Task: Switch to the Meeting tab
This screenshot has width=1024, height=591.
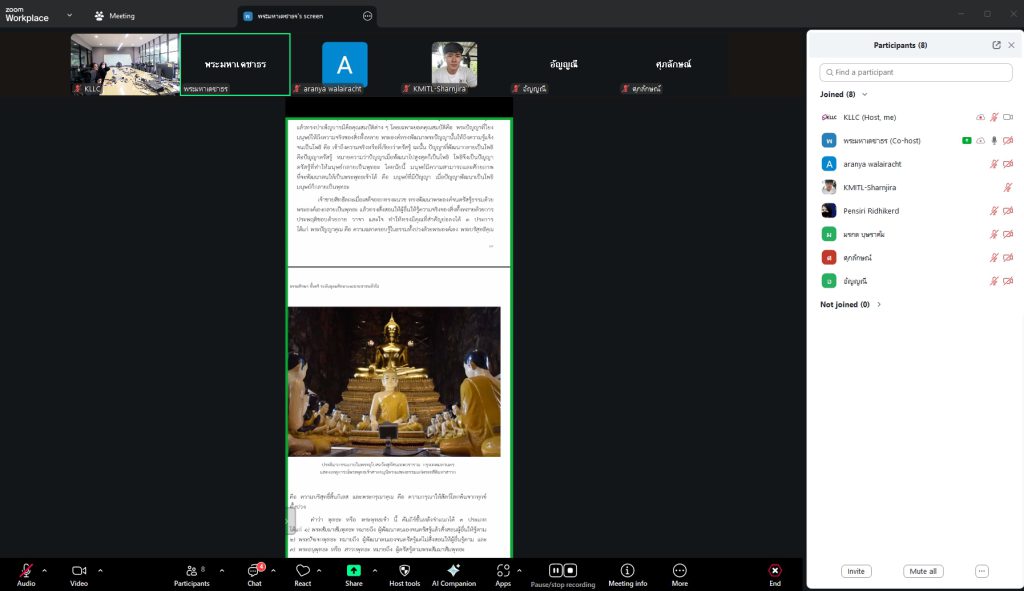Action: click(115, 16)
